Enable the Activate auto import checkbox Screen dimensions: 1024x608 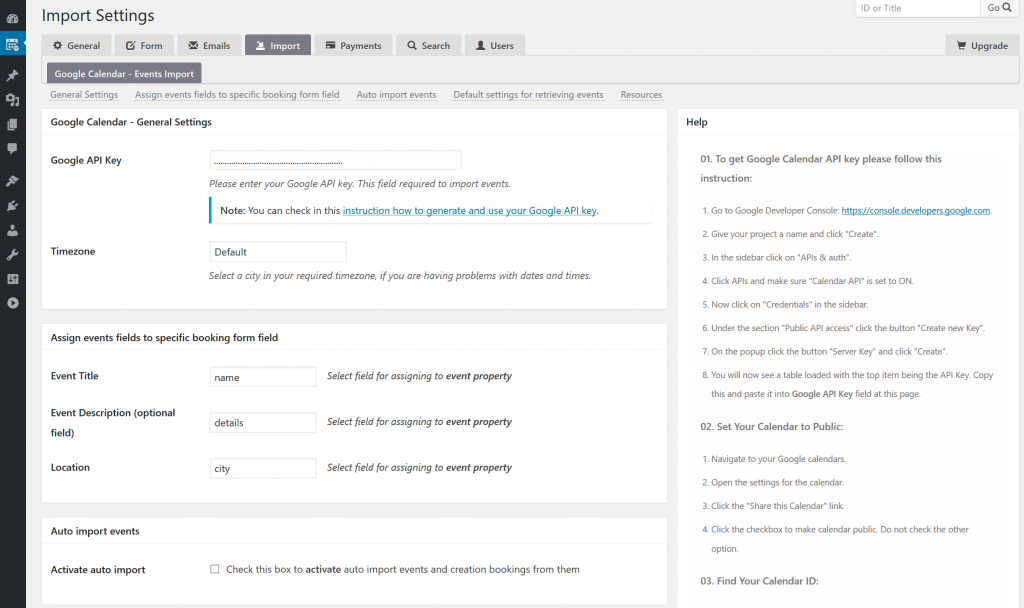coord(214,568)
